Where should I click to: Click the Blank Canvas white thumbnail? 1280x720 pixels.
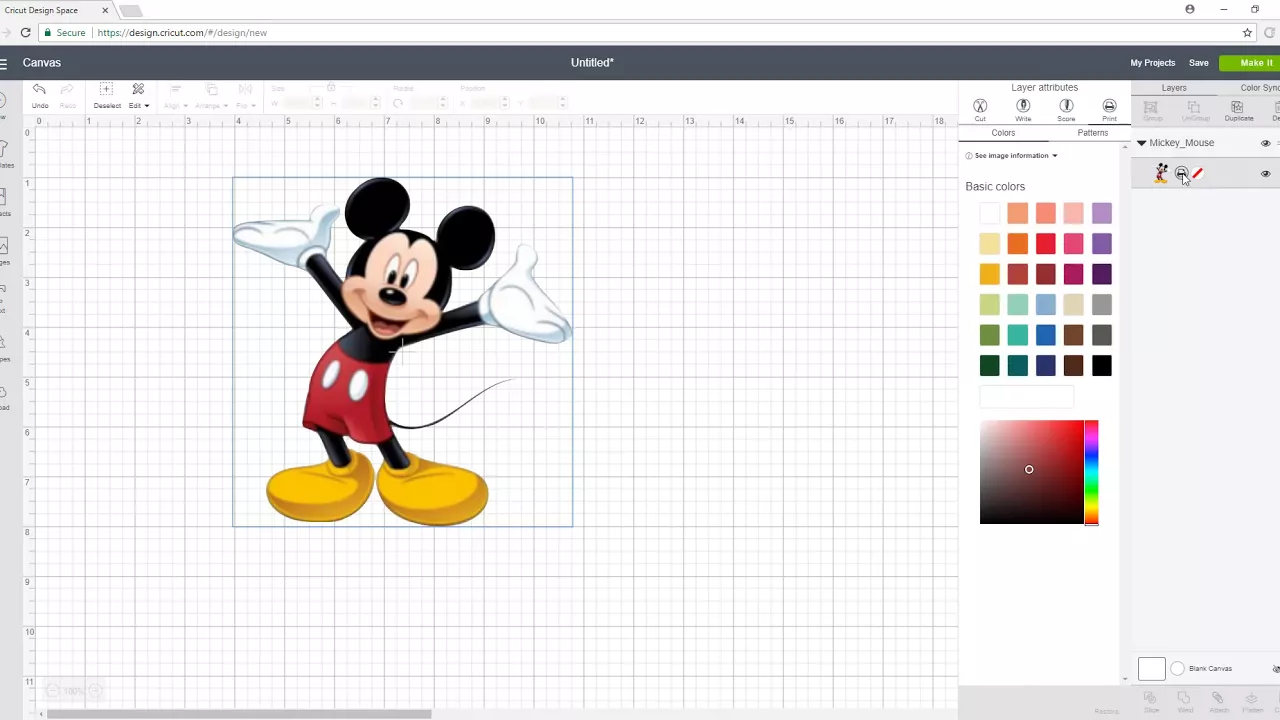[x=1151, y=669]
